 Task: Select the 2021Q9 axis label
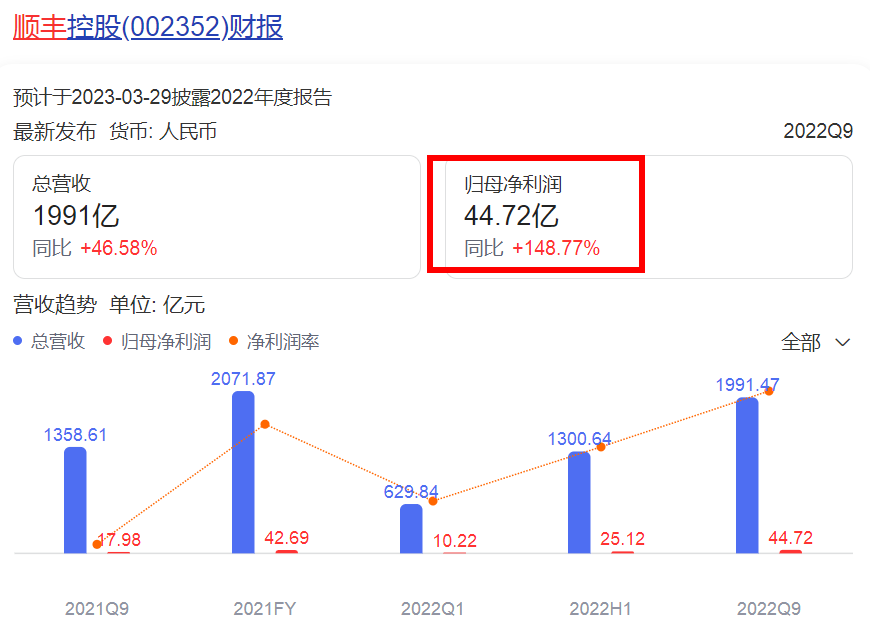point(96,608)
